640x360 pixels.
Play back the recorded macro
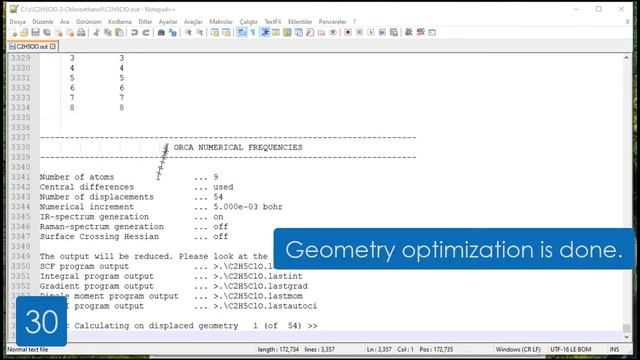(x=371, y=33)
